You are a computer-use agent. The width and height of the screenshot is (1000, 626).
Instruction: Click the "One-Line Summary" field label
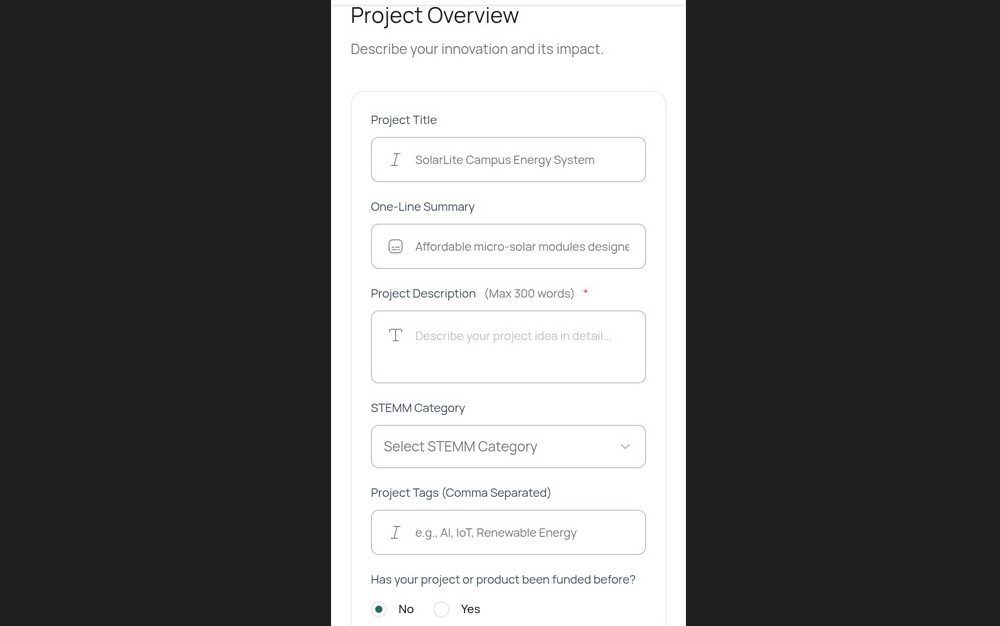[423, 207]
